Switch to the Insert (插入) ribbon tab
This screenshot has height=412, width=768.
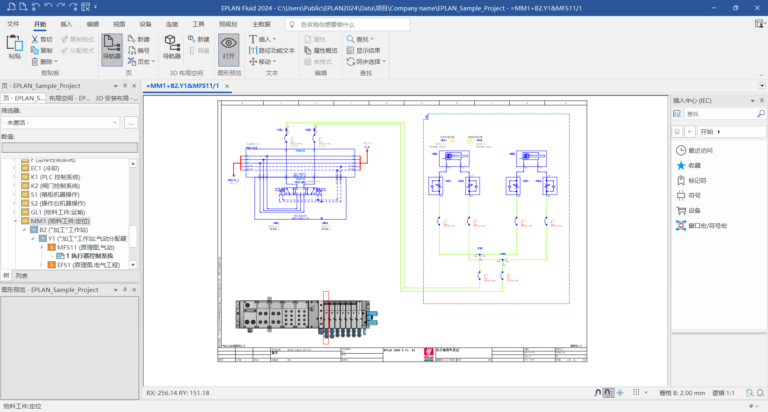66,24
